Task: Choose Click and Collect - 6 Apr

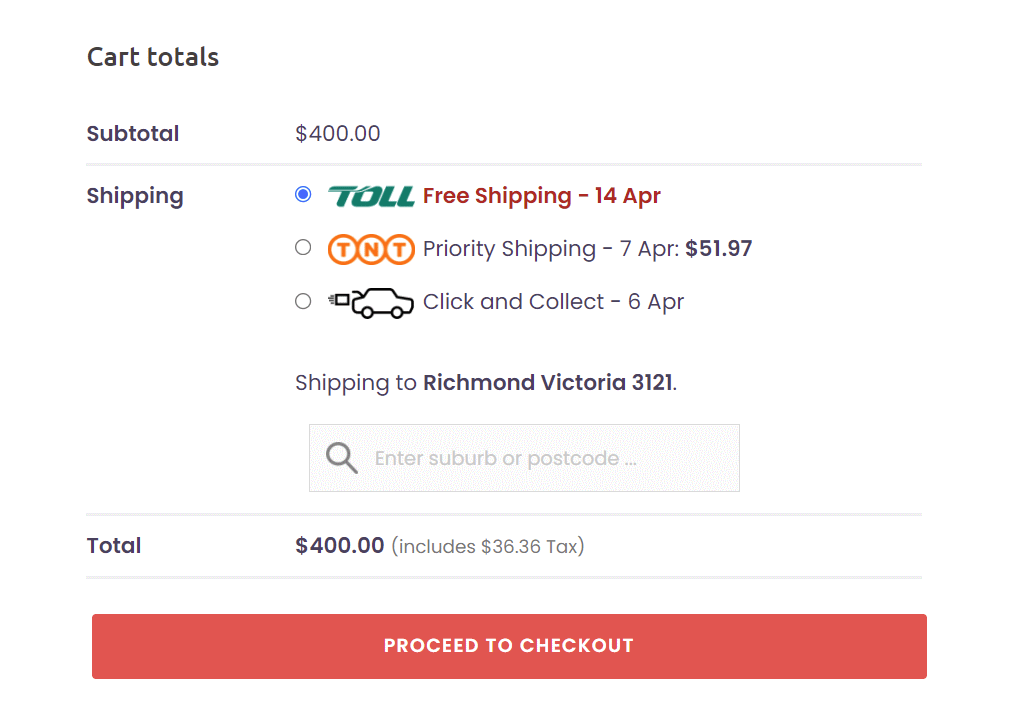Action: [553, 301]
